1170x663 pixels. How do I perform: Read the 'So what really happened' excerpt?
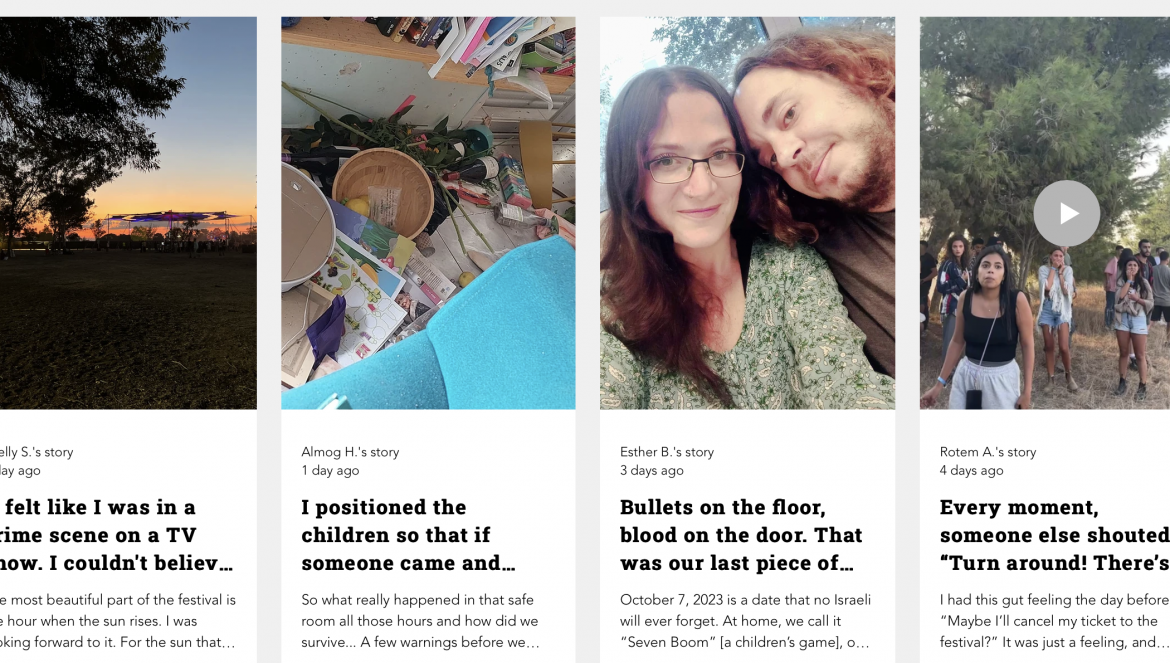pos(420,620)
